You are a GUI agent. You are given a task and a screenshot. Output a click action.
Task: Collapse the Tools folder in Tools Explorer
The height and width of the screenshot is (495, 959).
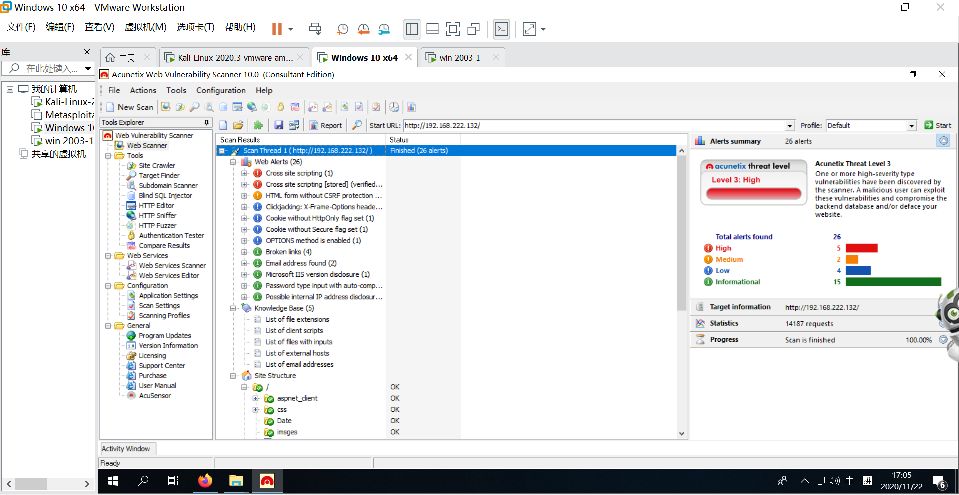click(106, 155)
